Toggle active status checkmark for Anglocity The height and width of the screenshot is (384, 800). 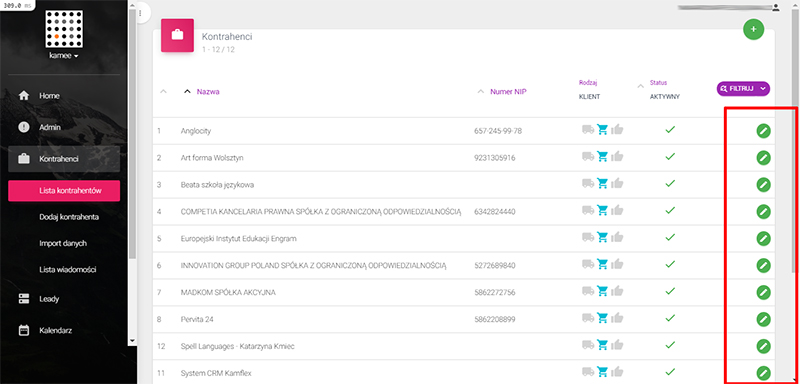coord(670,130)
